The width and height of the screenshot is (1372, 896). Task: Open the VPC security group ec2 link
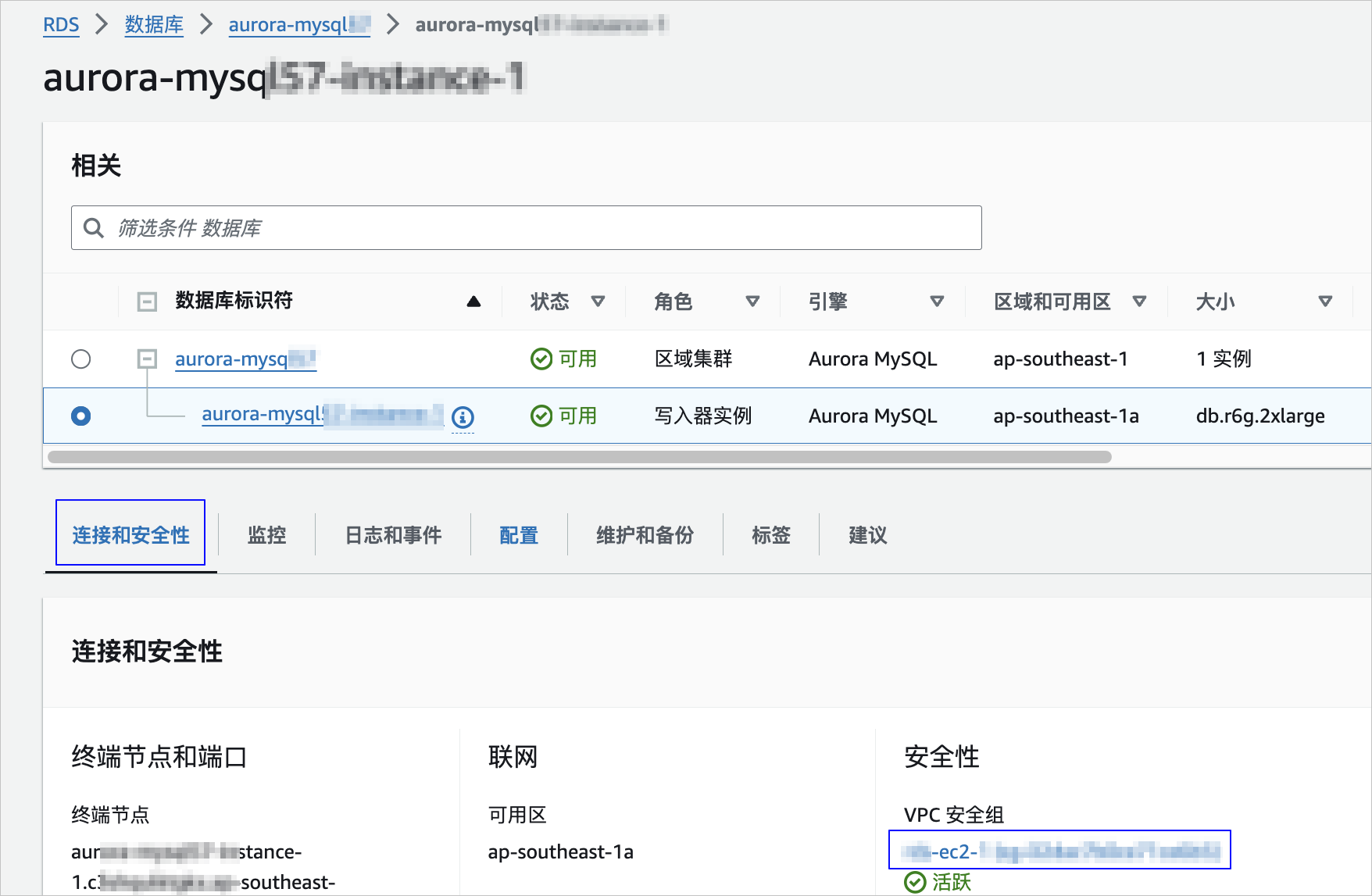point(1059,851)
